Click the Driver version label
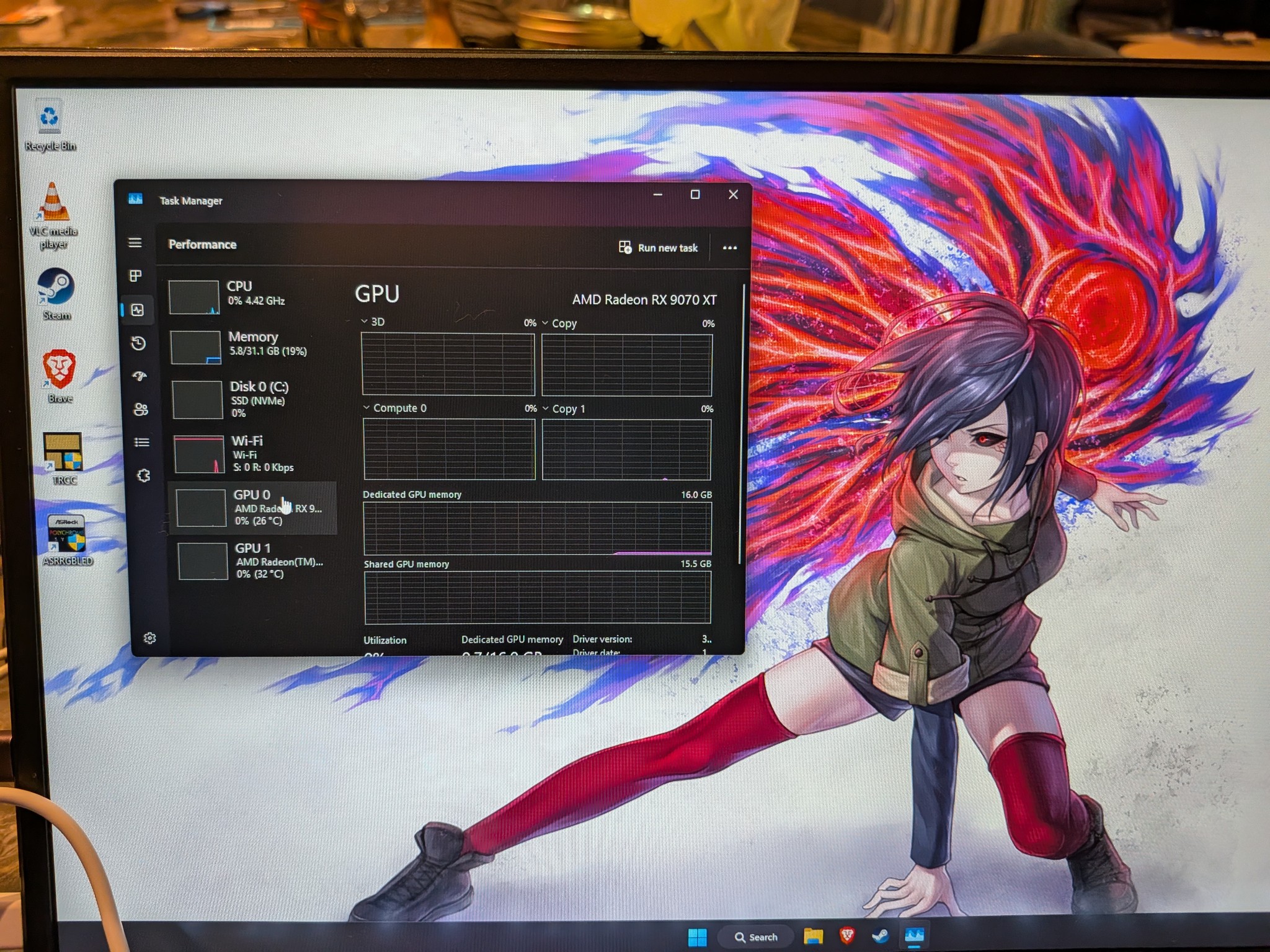The height and width of the screenshot is (952, 1270). [602, 639]
